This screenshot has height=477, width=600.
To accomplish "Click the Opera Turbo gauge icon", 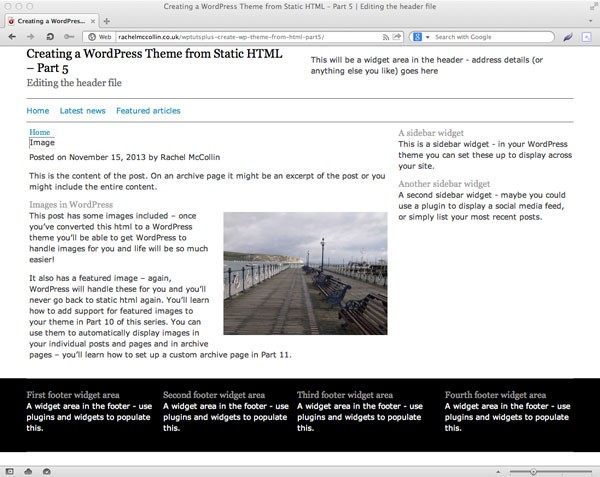I will coord(47,471).
